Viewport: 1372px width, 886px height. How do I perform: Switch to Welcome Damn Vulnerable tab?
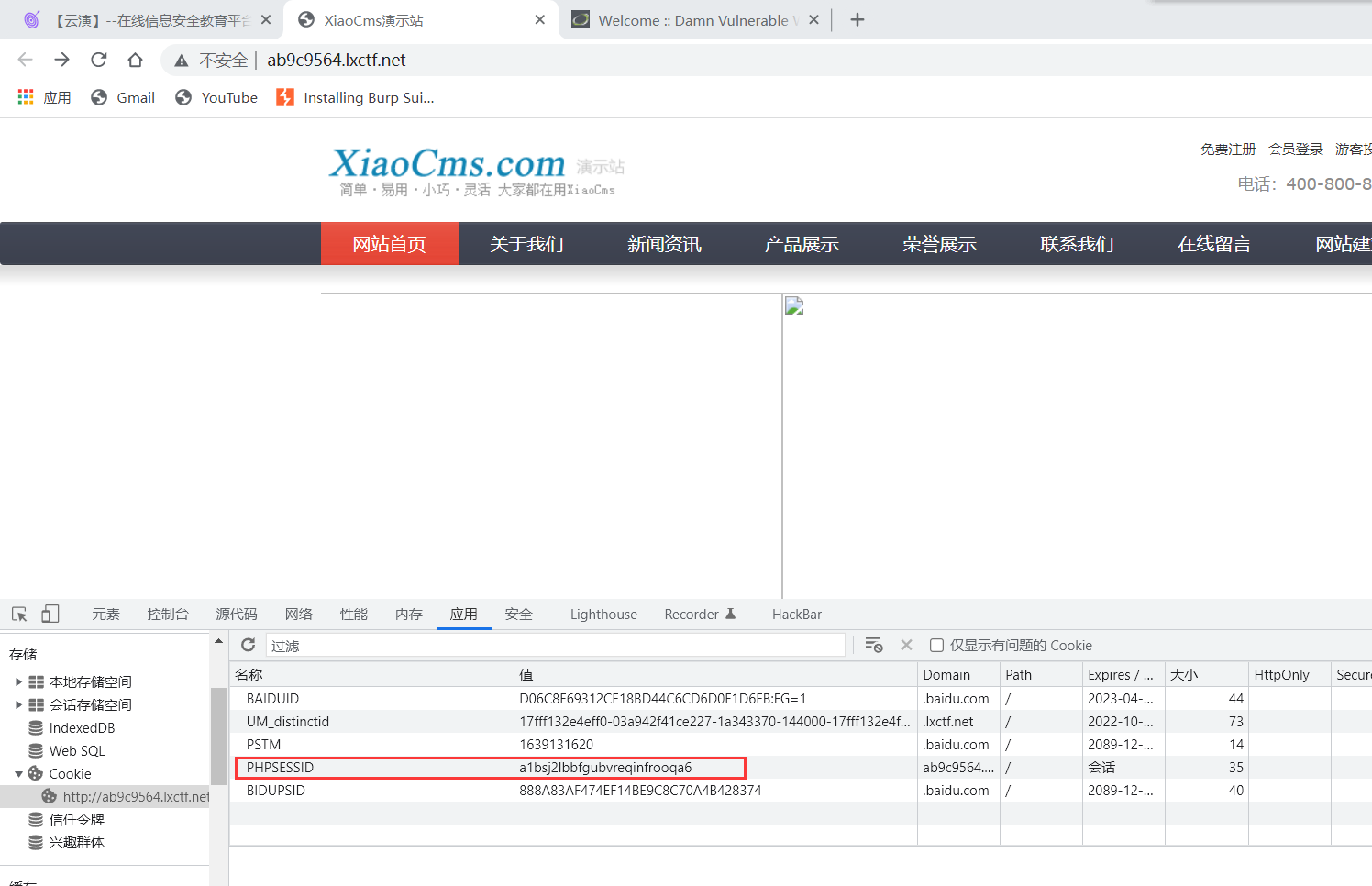pyautogui.click(x=694, y=20)
